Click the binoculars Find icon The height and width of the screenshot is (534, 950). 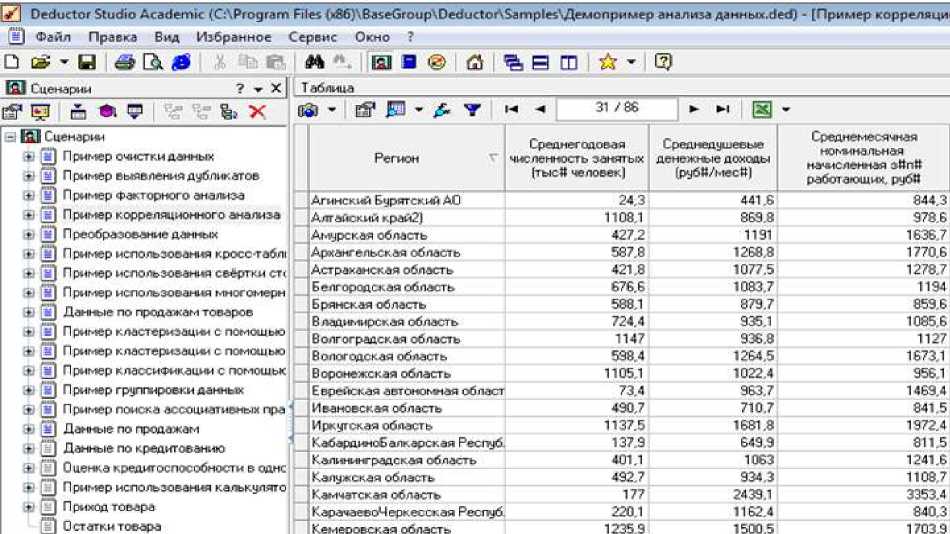311,62
